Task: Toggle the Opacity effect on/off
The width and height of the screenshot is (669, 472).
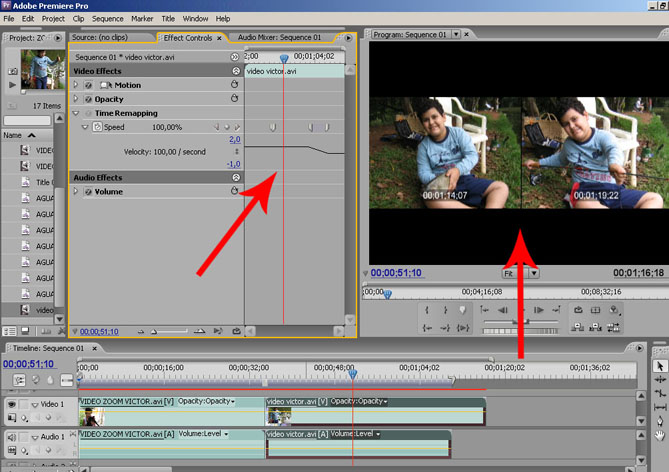Action: [88, 100]
